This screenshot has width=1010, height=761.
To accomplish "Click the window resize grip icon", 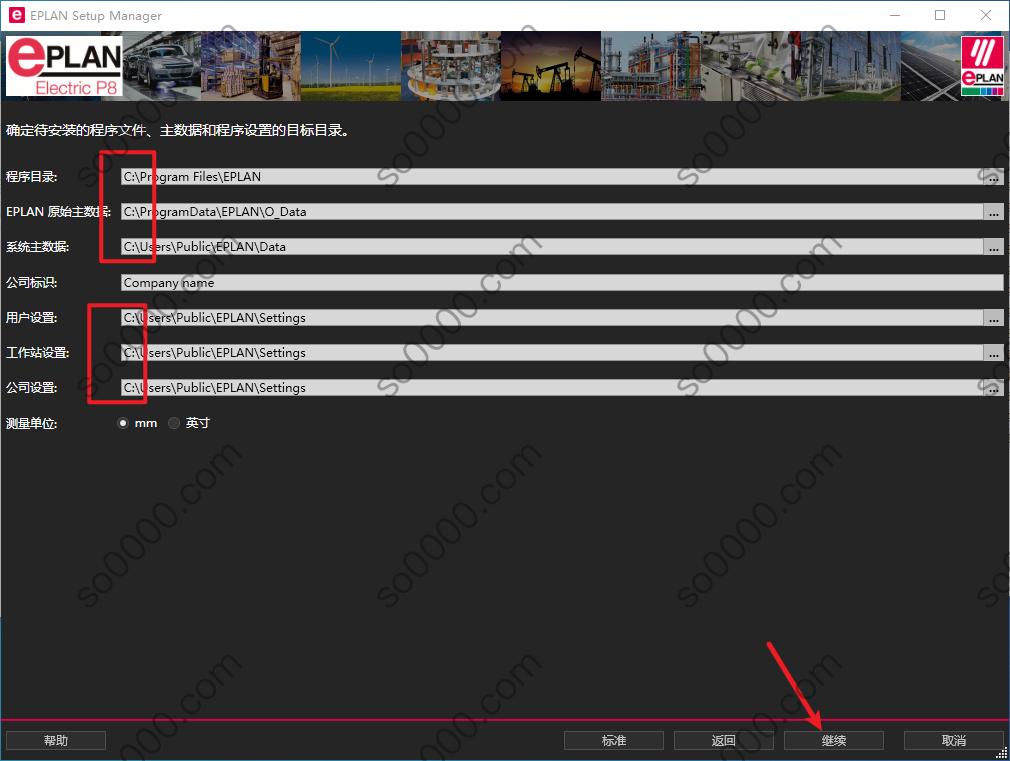I will coord(1002,753).
